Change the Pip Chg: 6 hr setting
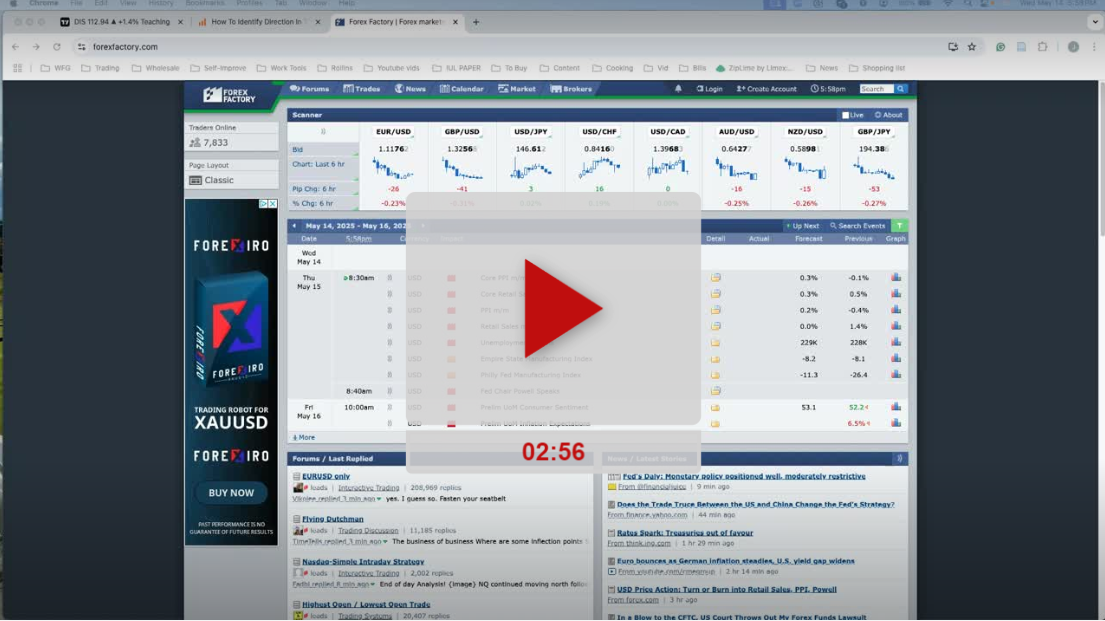Screen dimensions: 1105x621 (323, 189)
